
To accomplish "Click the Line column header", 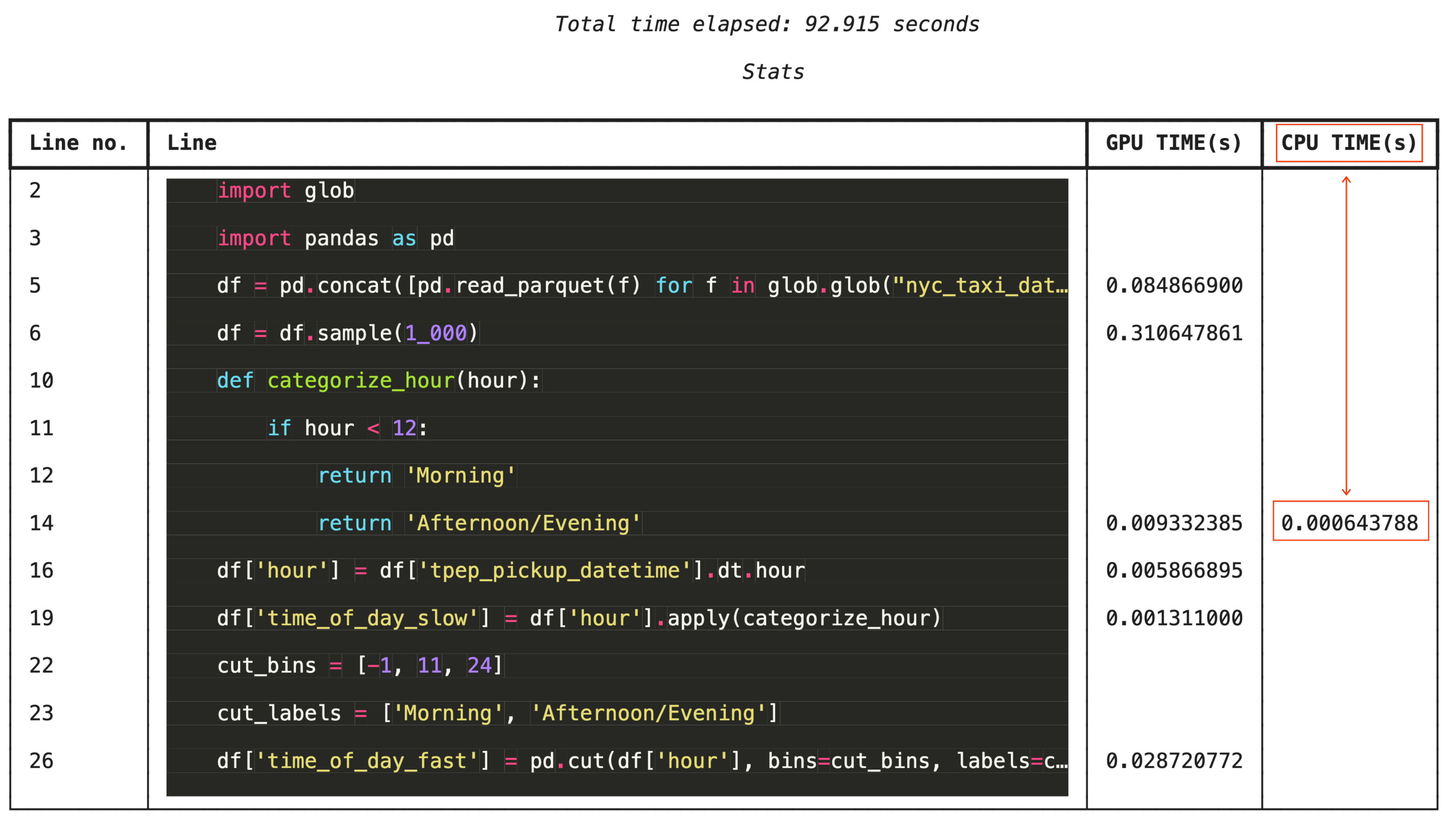I will (192, 143).
